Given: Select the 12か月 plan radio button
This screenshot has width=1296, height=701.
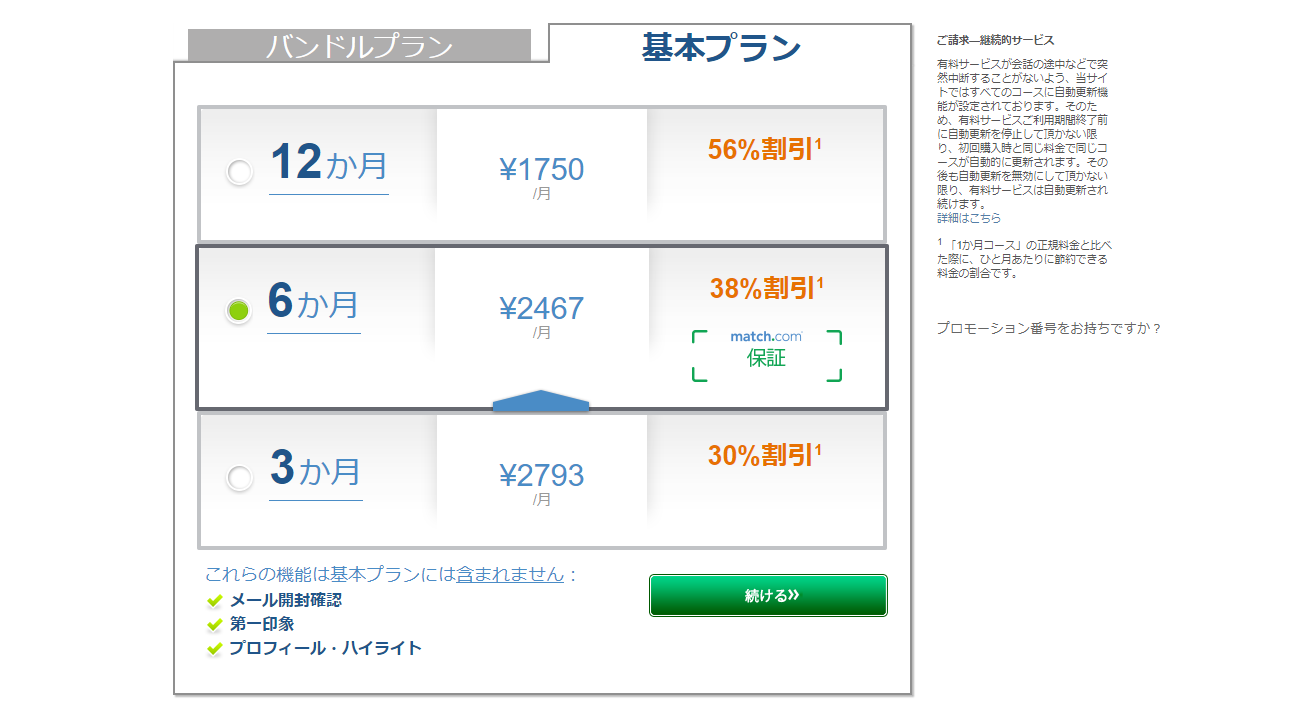Looking at the screenshot, I should 239,173.
